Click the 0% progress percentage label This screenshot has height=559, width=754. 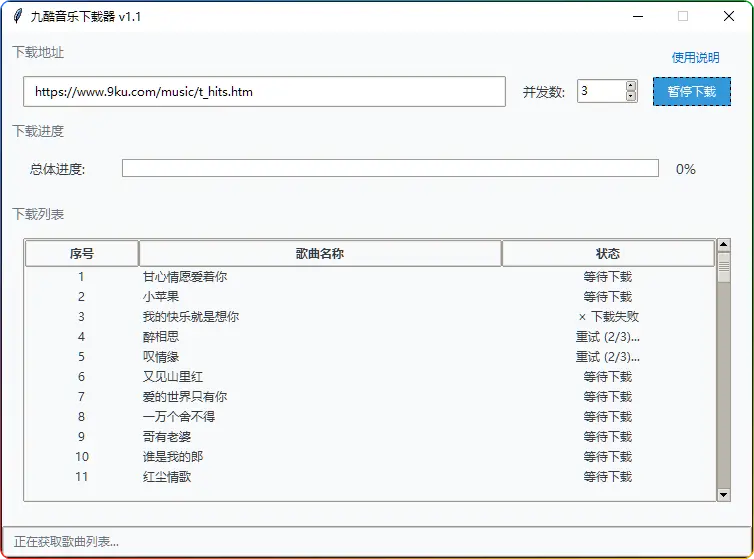(x=686, y=169)
